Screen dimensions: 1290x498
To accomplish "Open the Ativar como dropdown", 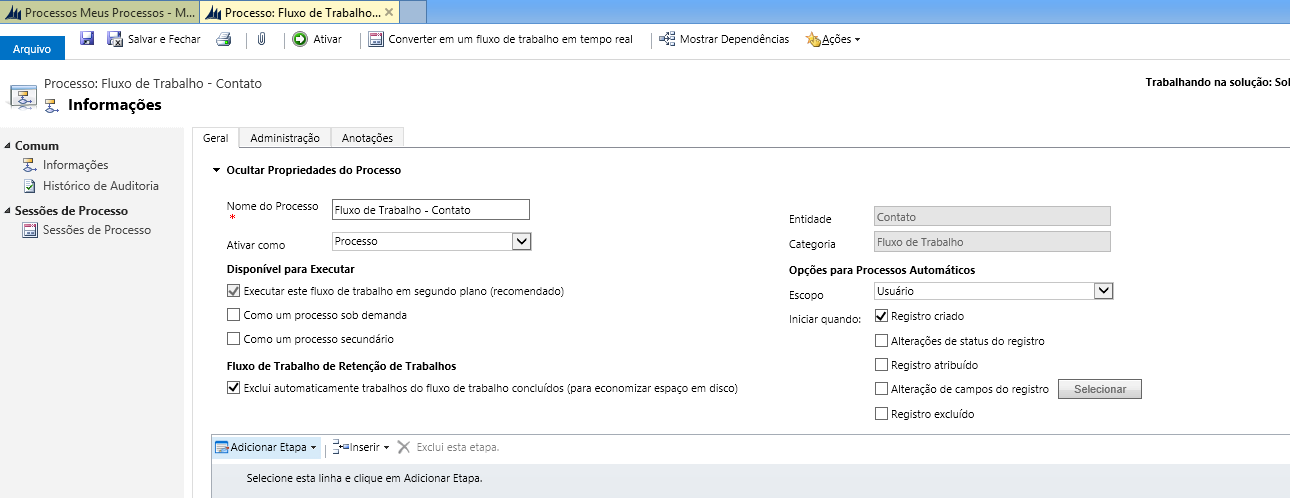I will coord(520,242).
